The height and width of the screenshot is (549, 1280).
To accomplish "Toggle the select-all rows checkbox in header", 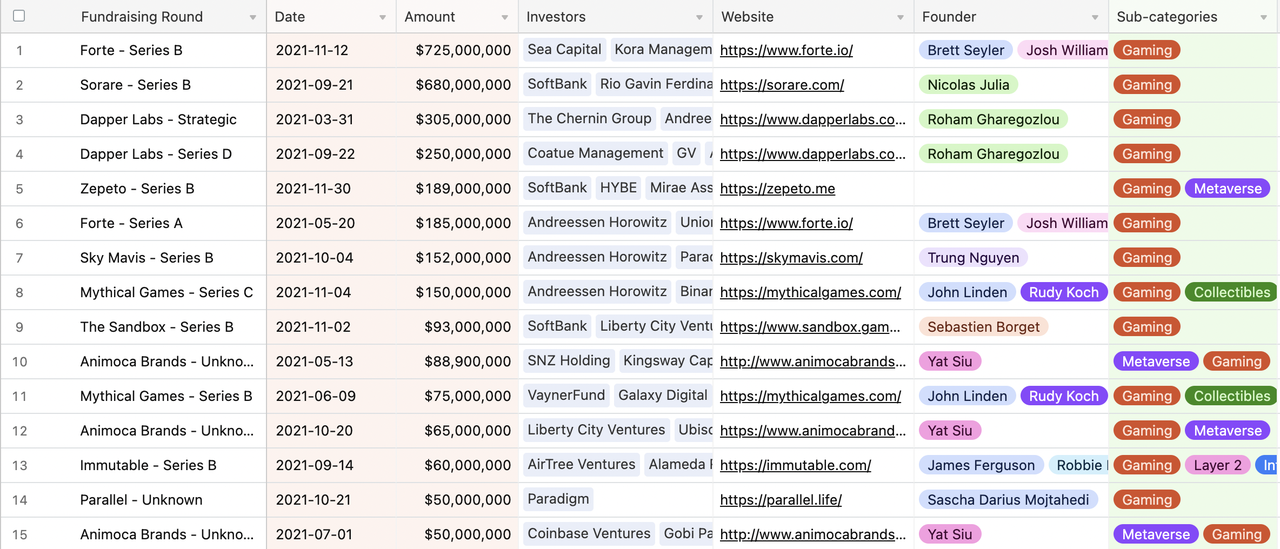I will tap(19, 16).
